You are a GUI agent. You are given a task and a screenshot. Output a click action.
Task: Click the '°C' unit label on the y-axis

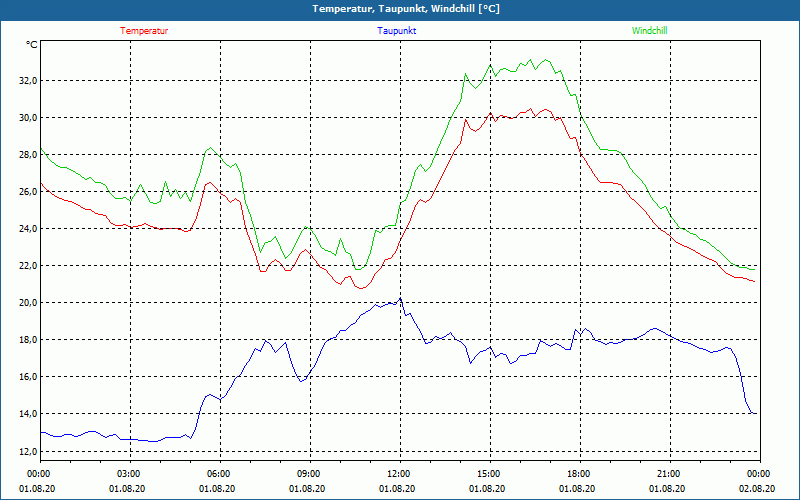(31, 45)
